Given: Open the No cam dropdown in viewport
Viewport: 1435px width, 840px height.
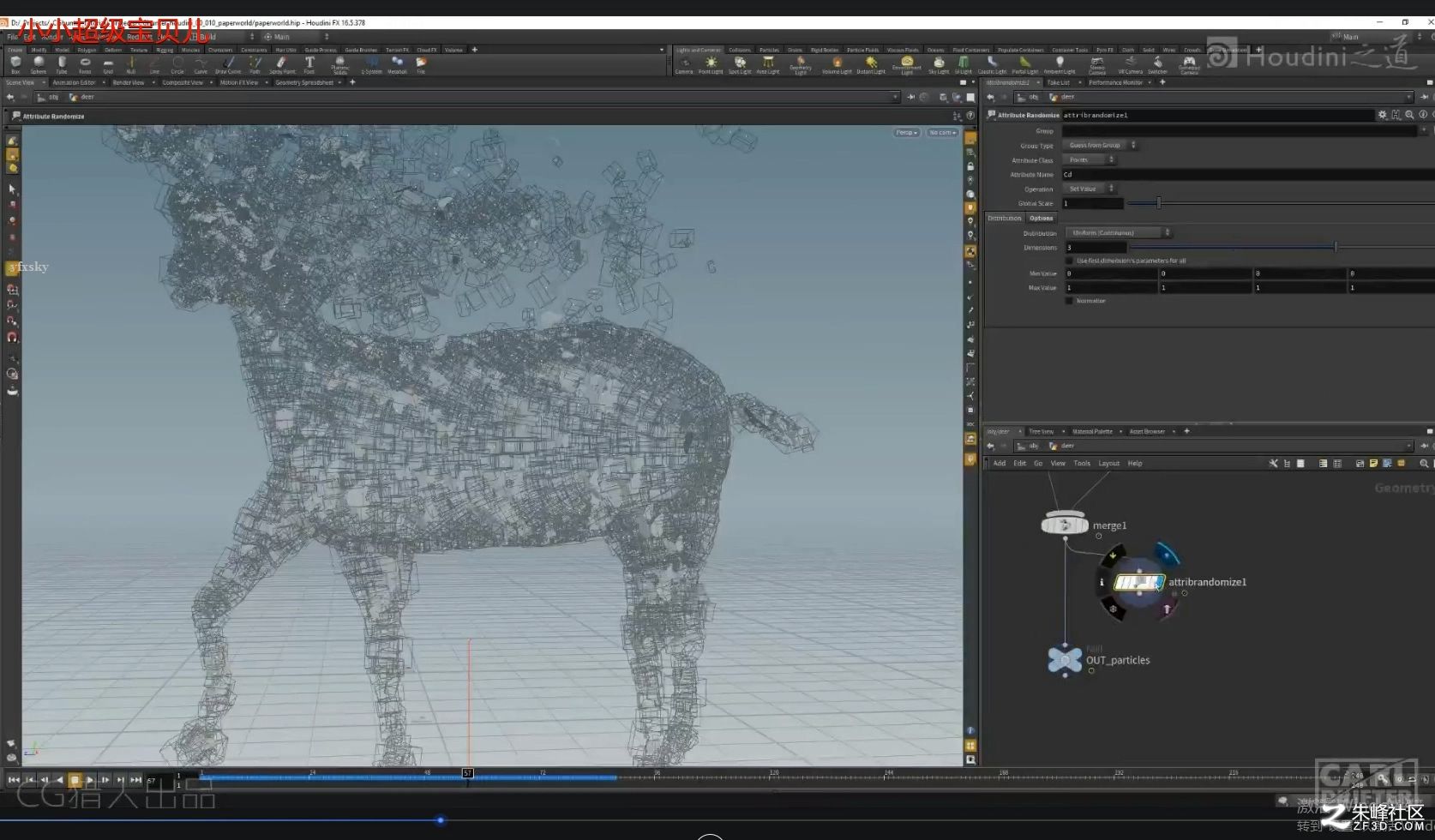Looking at the screenshot, I should (x=942, y=133).
